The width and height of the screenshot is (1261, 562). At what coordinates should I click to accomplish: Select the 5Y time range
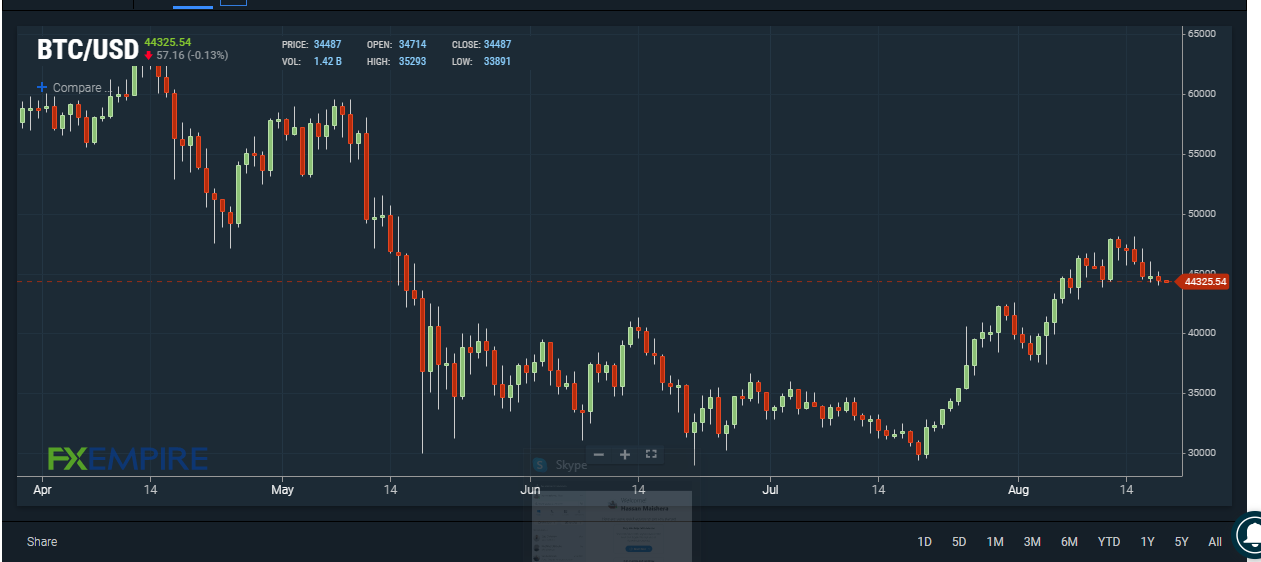pyautogui.click(x=1182, y=542)
